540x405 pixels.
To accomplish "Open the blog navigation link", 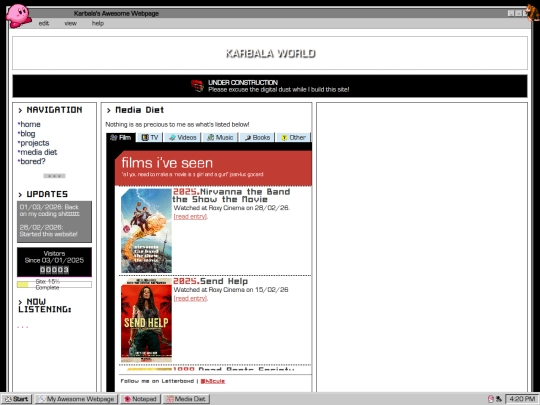I will click(28, 134).
